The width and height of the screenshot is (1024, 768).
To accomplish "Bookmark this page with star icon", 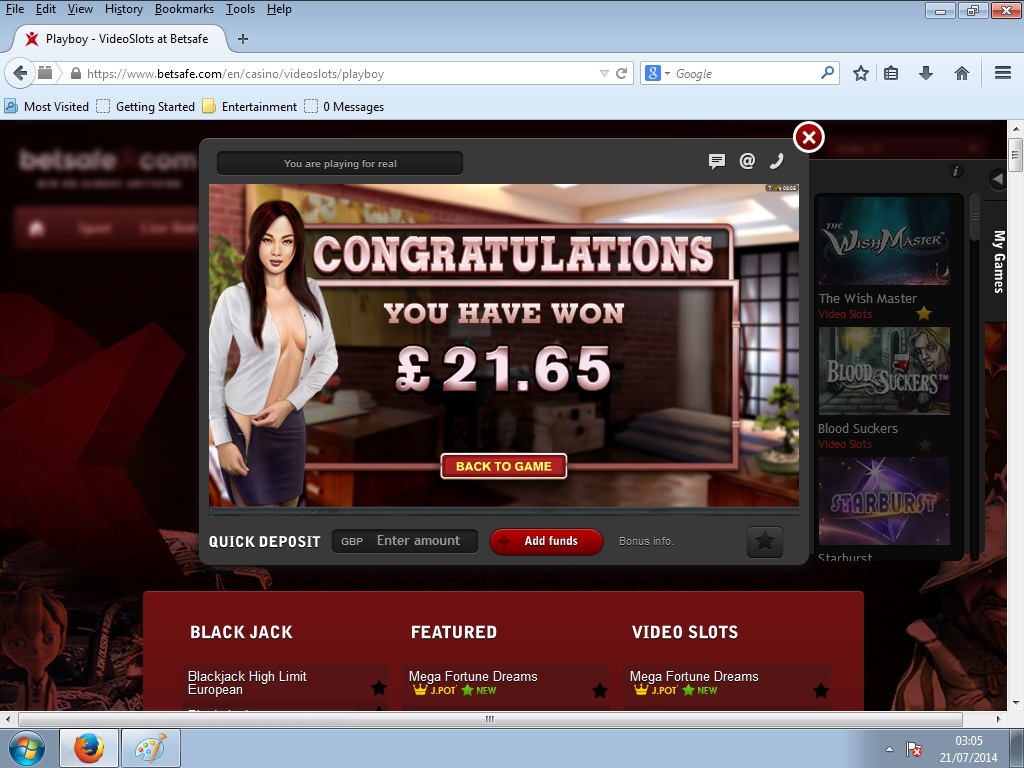I will (861, 73).
